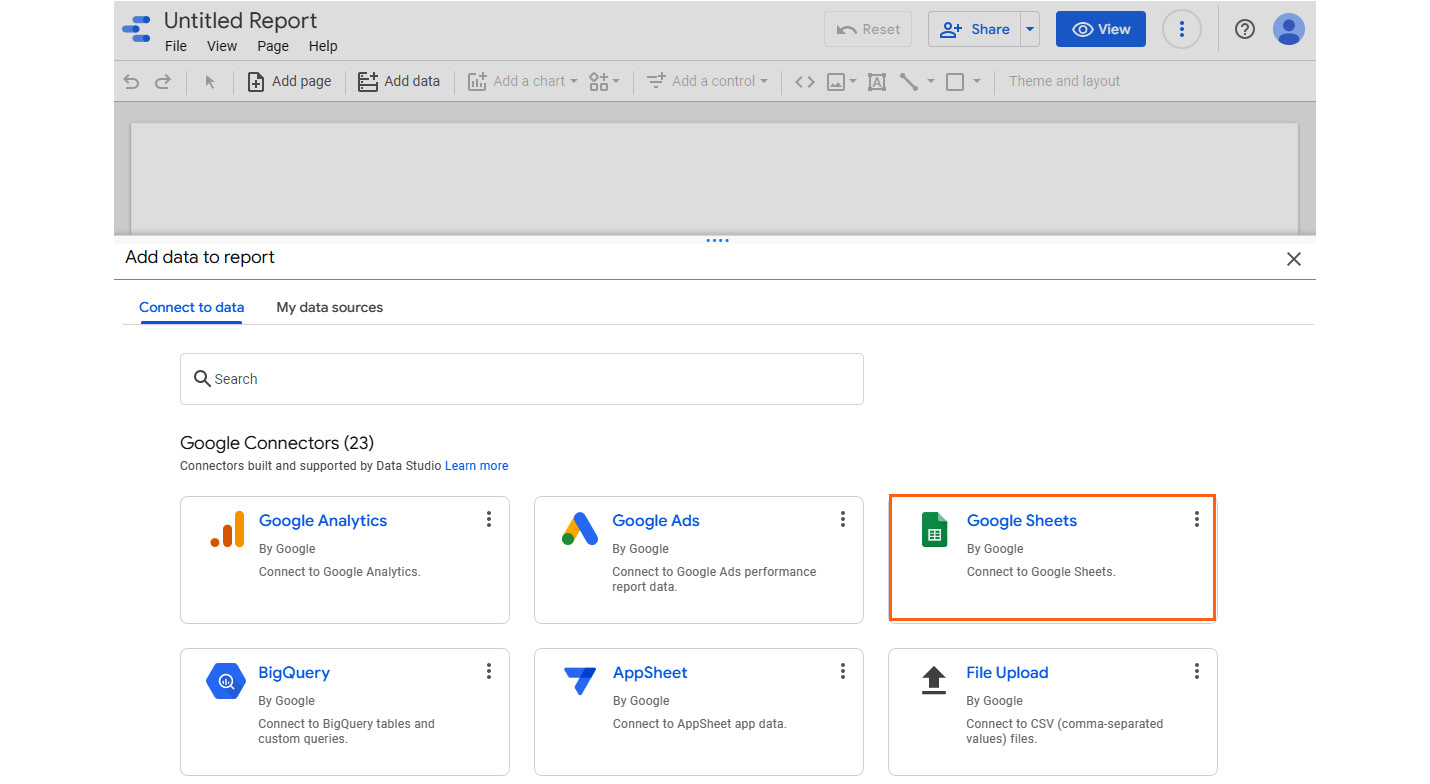
Task: Open the Help menu
Action: click(x=323, y=46)
